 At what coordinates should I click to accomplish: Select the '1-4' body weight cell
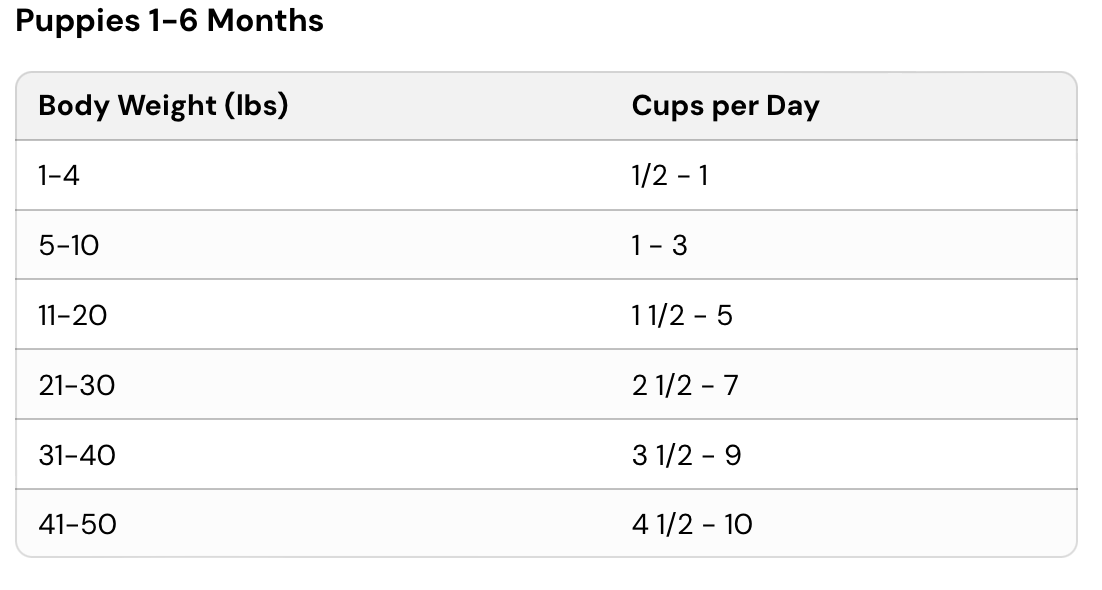point(59,176)
